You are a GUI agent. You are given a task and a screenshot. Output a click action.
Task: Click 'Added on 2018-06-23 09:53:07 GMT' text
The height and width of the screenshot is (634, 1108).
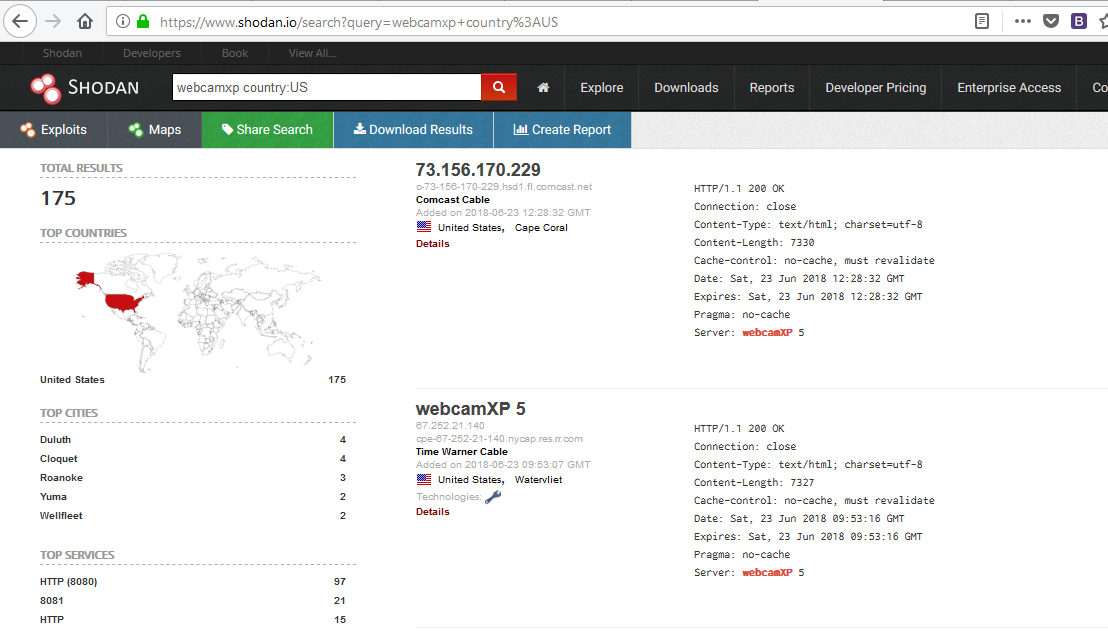pyautogui.click(x=503, y=464)
